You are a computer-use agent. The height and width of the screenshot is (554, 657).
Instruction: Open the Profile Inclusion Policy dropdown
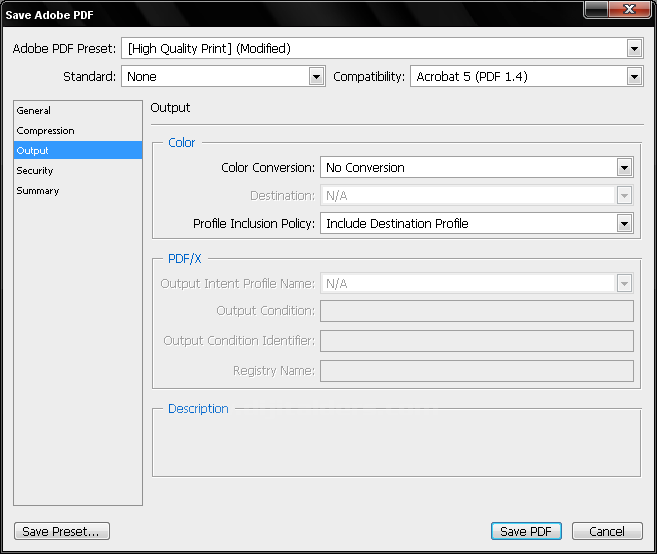477,223
